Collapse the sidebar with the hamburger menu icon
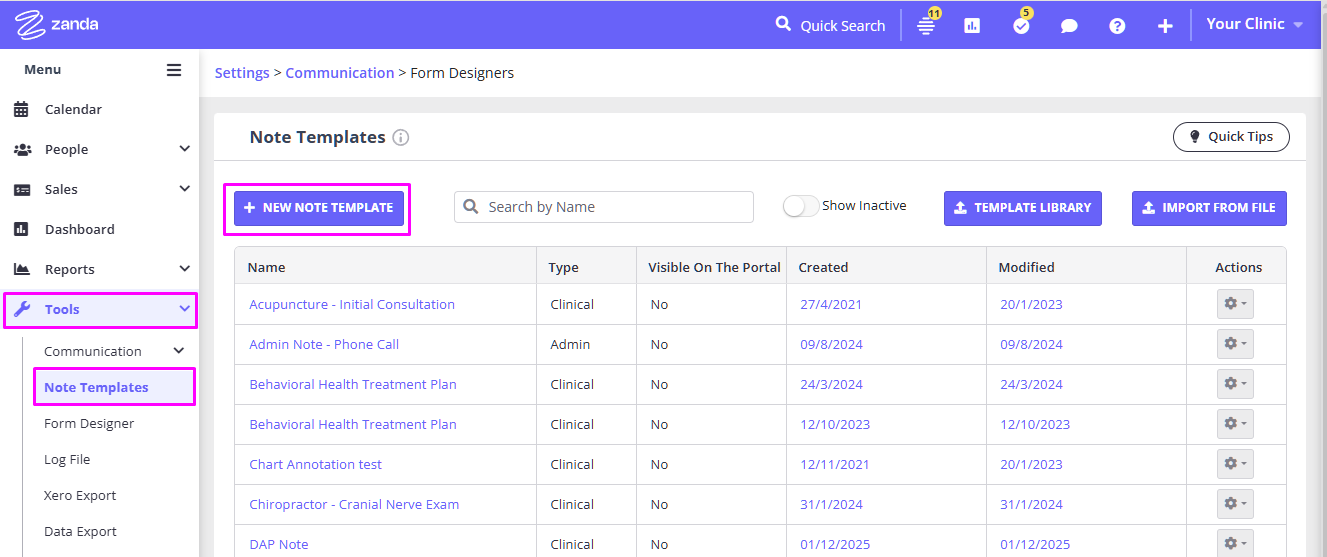This screenshot has width=1327, height=557. 174,70
